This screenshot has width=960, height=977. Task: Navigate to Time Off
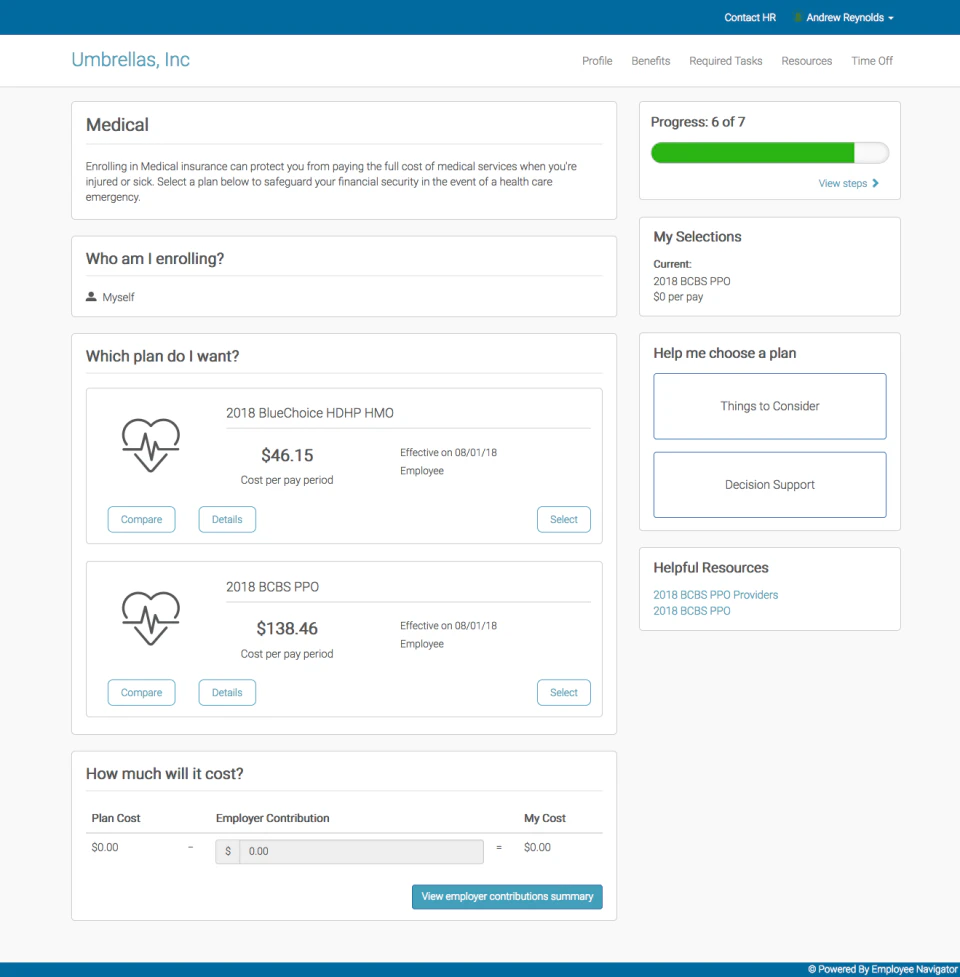click(x=871, y=61)
